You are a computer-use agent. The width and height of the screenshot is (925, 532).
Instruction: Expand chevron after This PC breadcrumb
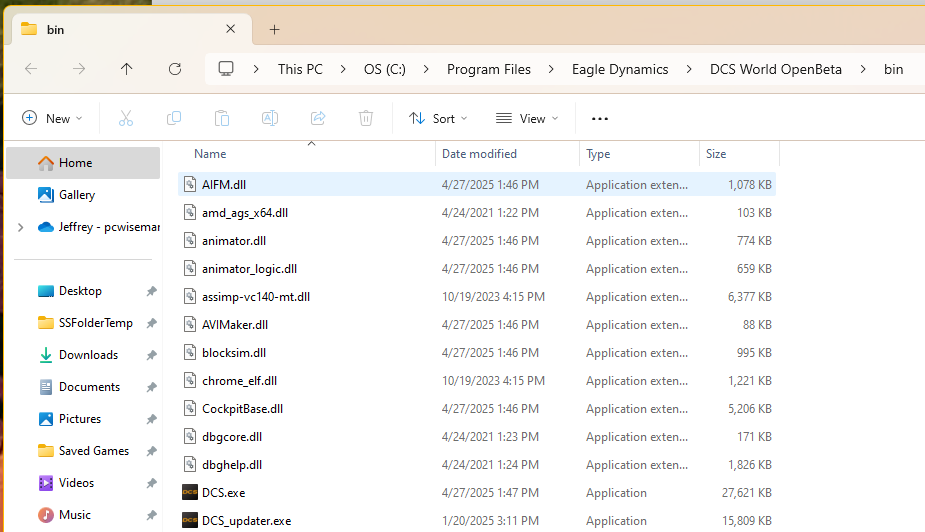pos(343,69)
